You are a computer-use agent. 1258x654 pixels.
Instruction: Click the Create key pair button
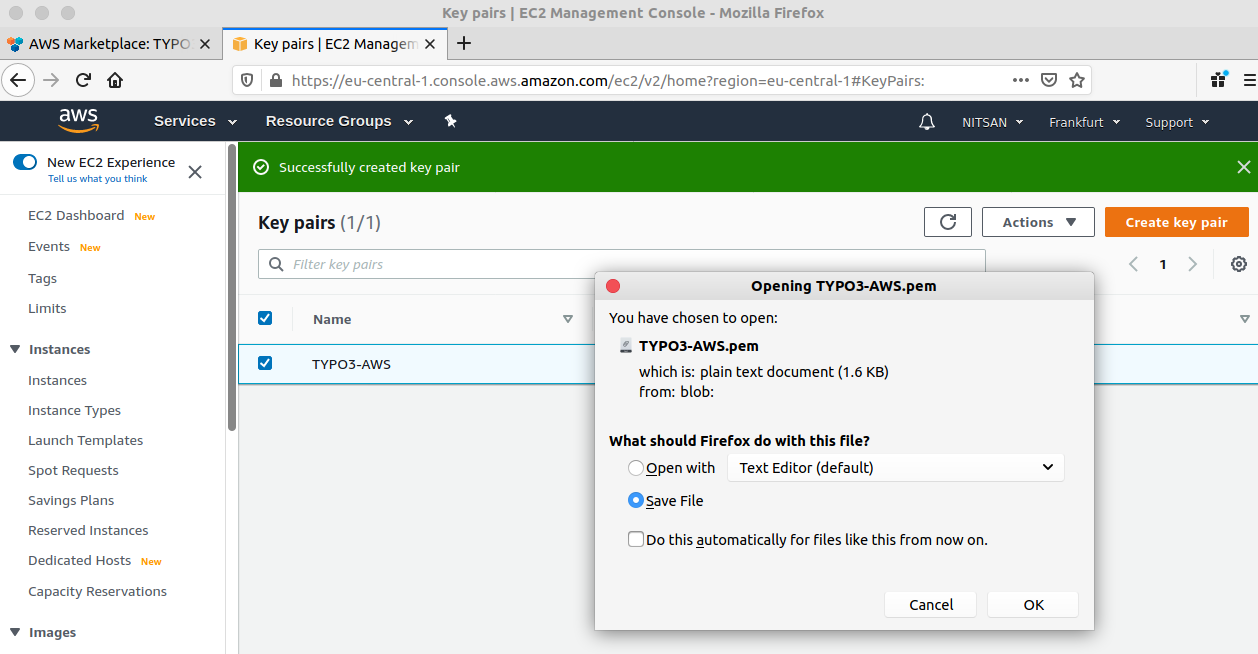coord(1177,222)
